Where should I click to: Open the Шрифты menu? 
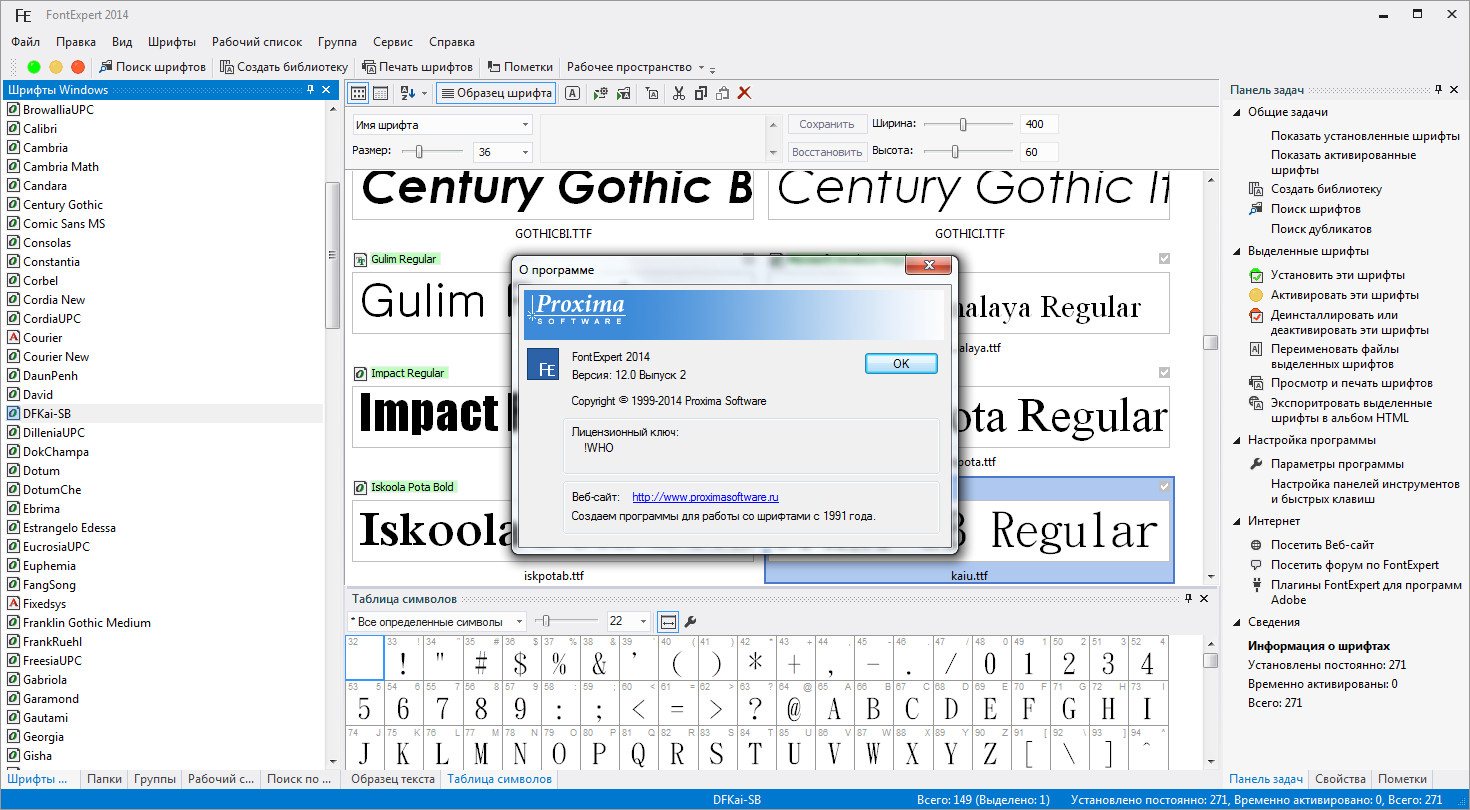[172, 42]
